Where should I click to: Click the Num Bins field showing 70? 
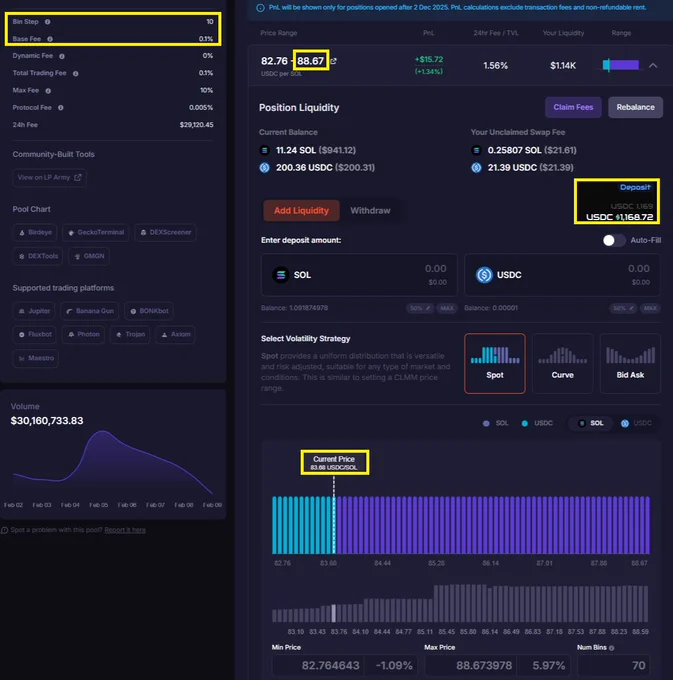(x=614, y=666)
